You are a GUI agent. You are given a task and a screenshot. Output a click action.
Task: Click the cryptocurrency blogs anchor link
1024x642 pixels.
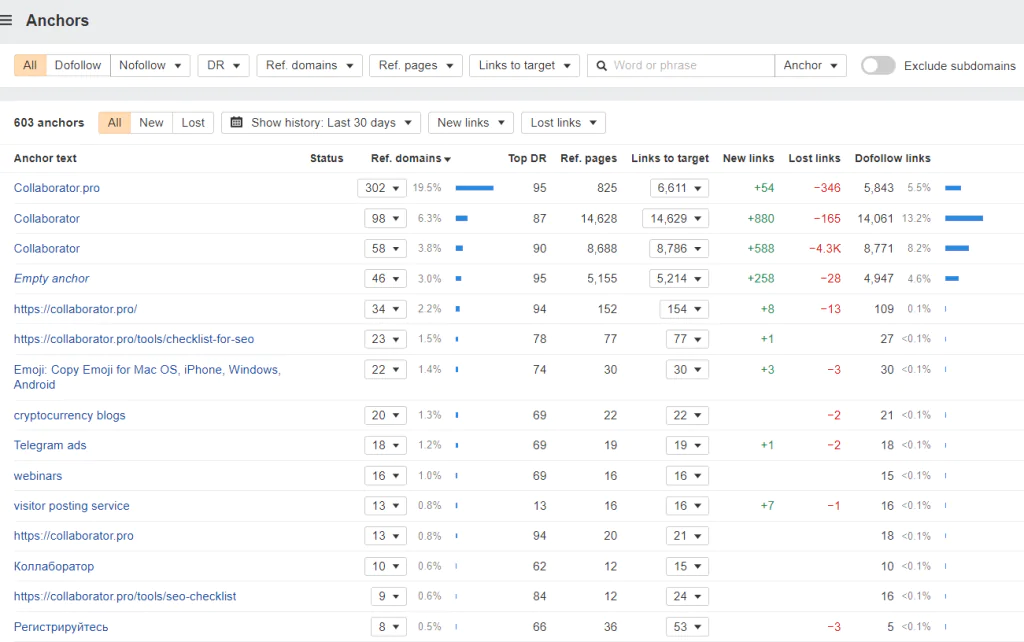tap(69, 415)
